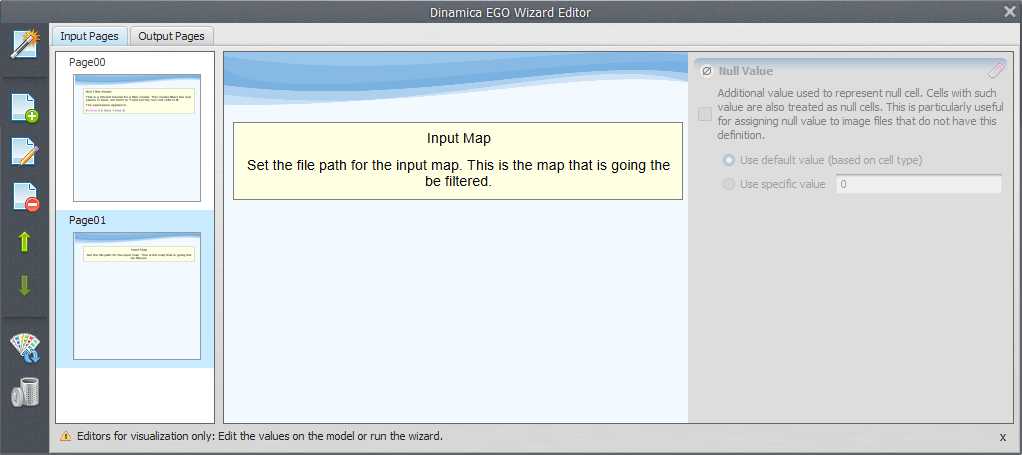Add a new wizard page
This screenshot has height=455, width=1022.
tap(24, 107)
